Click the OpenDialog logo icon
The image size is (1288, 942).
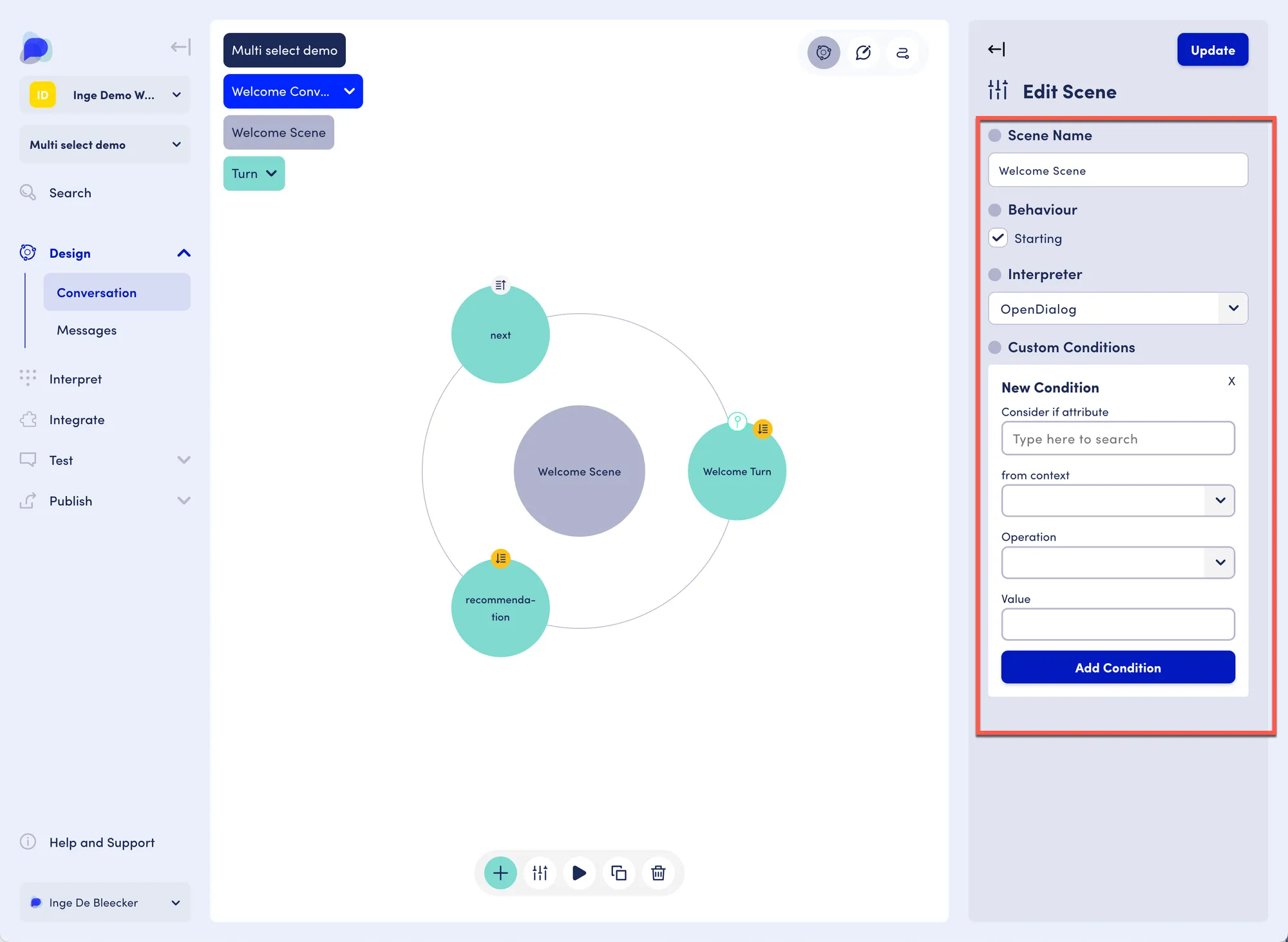35,48
